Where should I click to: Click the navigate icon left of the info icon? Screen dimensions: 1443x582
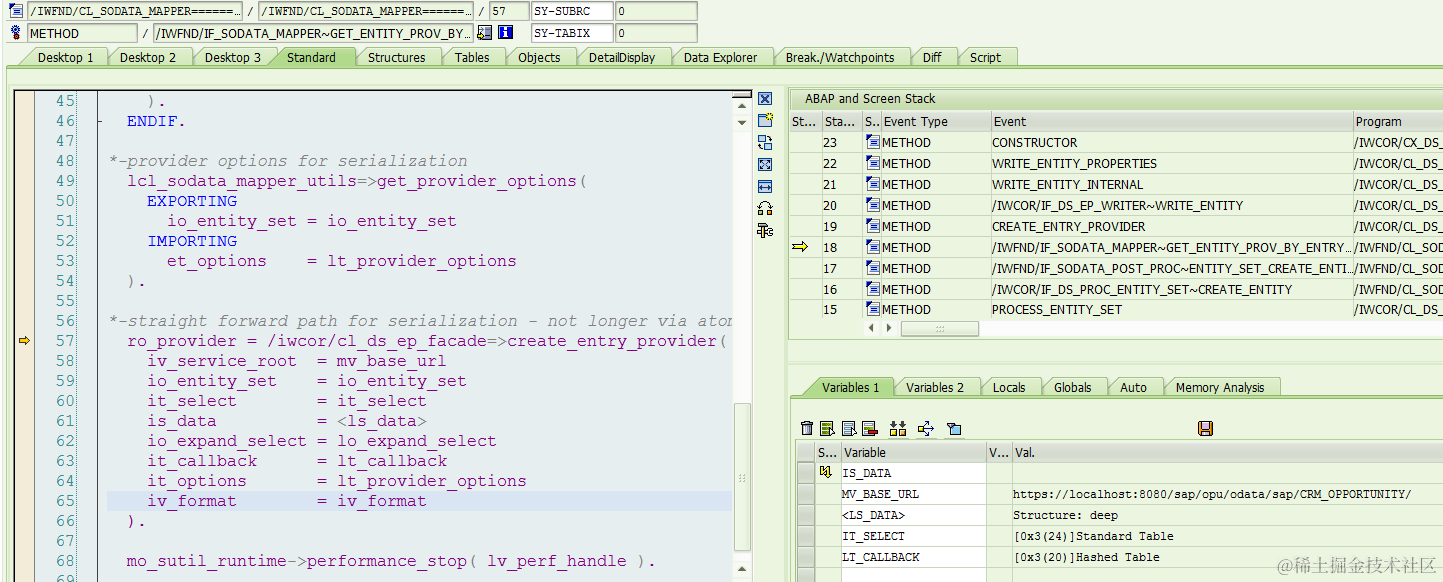484,33
